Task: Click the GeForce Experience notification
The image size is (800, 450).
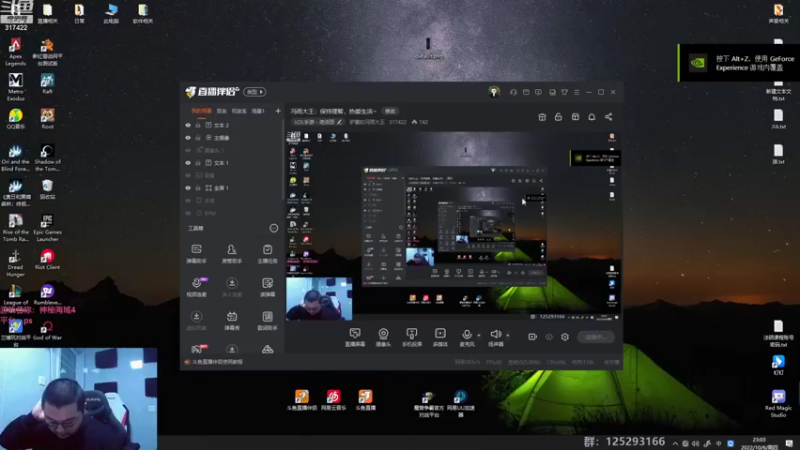Action: pos(739,63)
